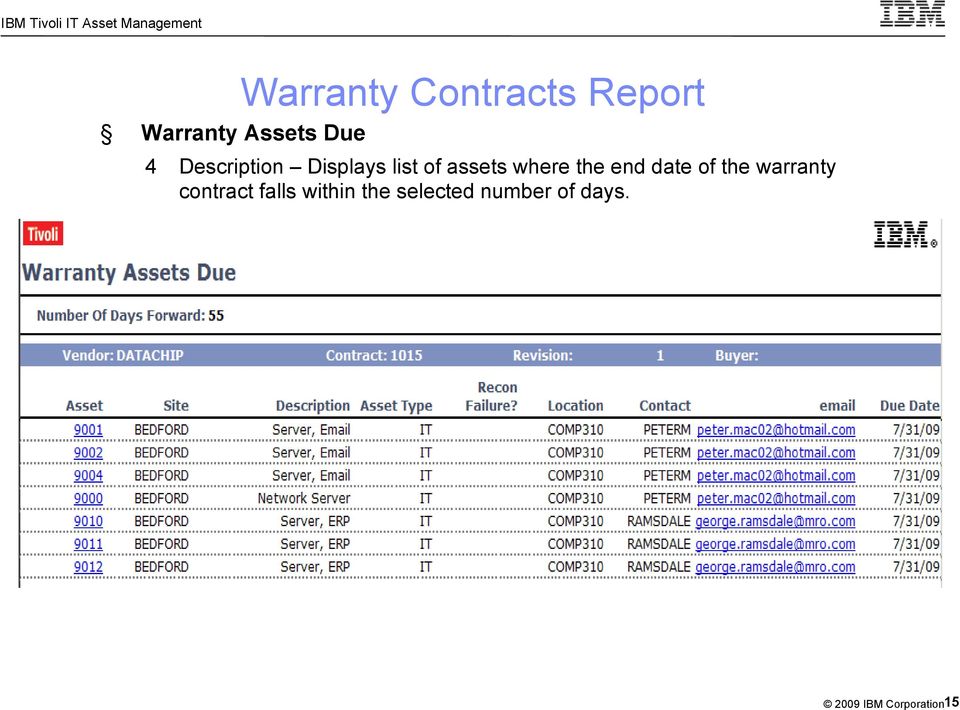
Task: Click COMP310 location in asset 9000 row
Action: [576, 498]
